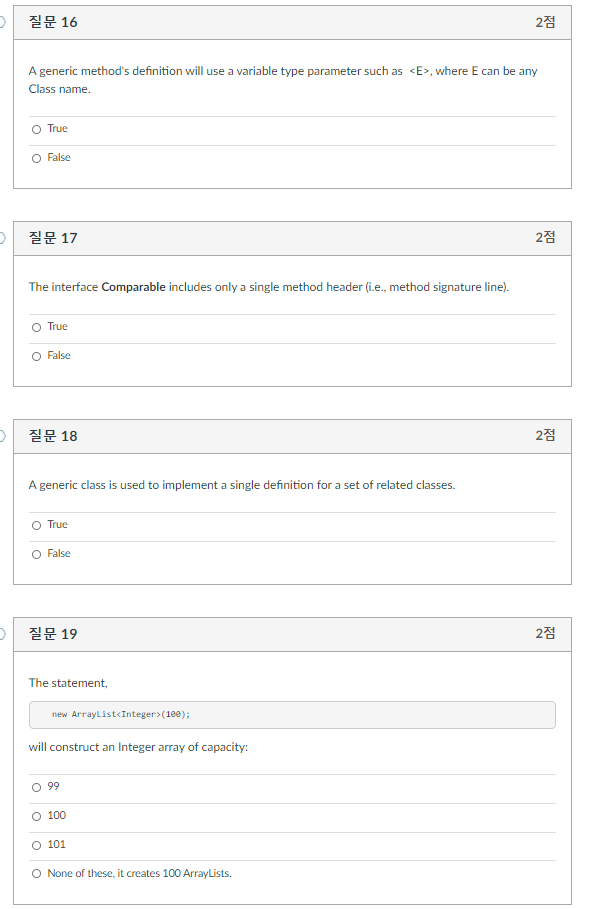Click the 2점 point label on question 19
The height and width of the screenshot is (909, 593).
click(547, 633)
